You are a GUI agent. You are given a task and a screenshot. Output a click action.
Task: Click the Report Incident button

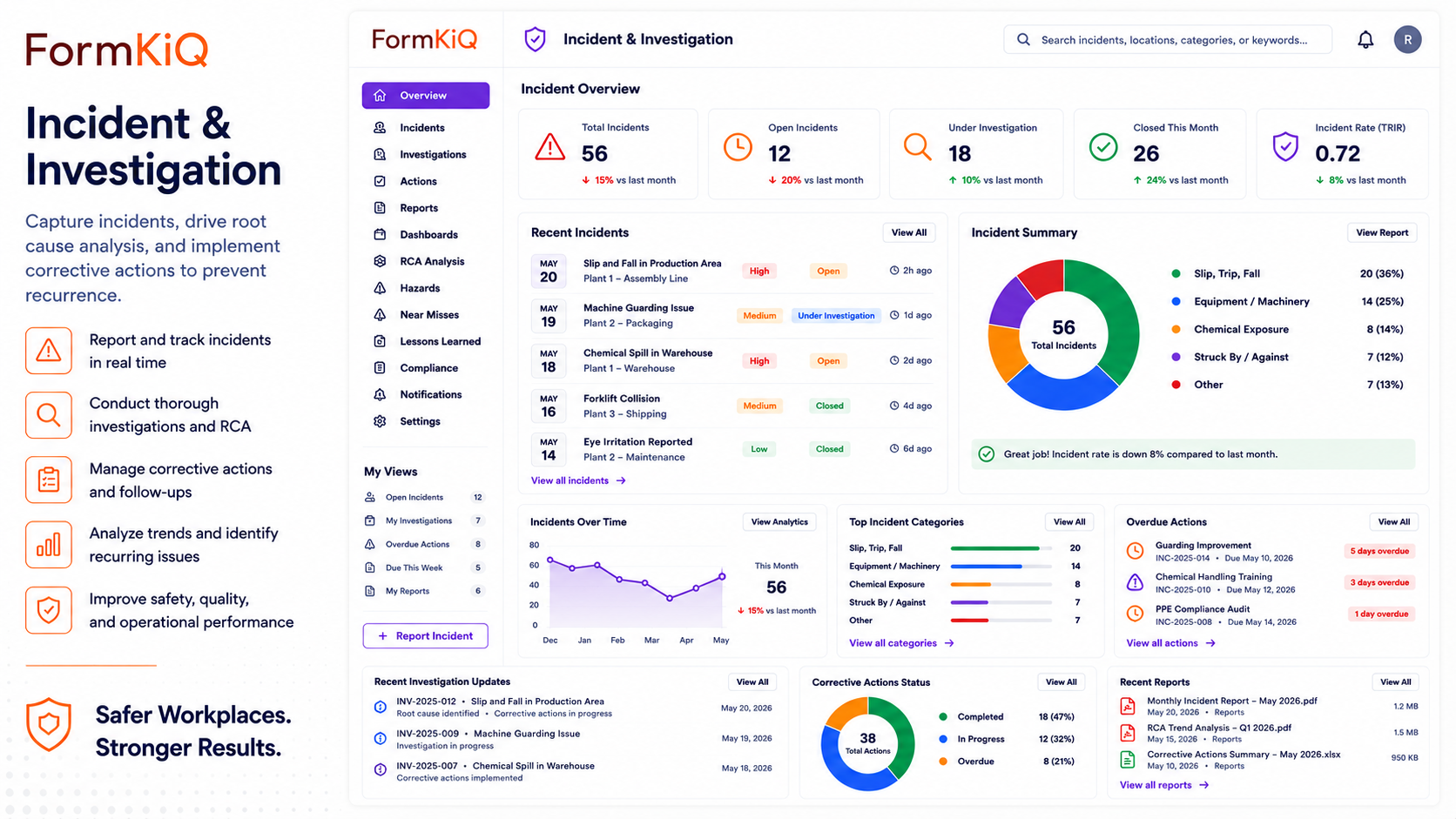(426, 636)
